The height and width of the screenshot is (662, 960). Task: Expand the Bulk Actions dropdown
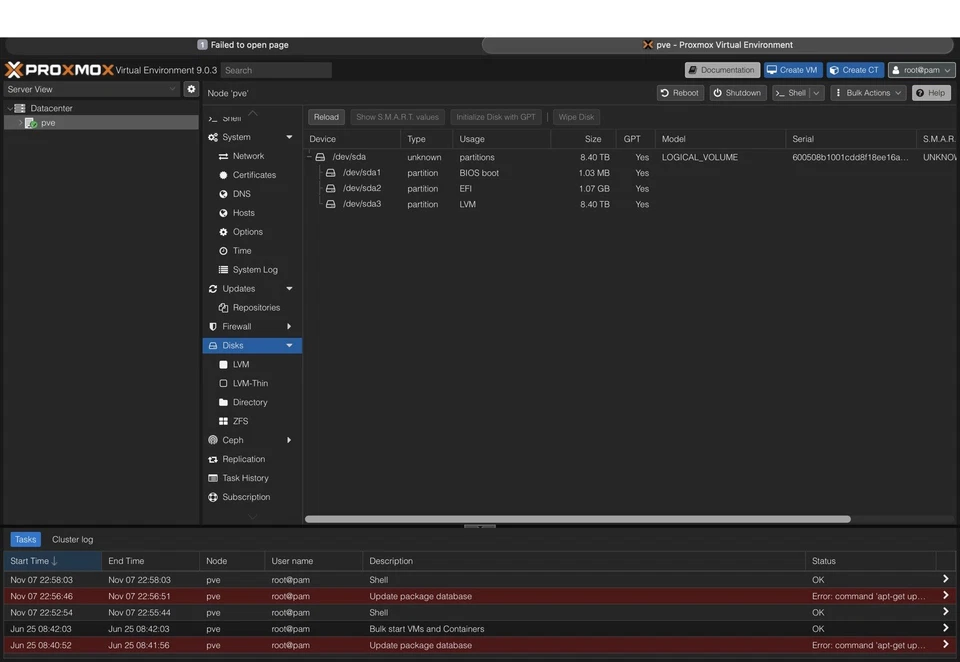(x=868, y=93)
